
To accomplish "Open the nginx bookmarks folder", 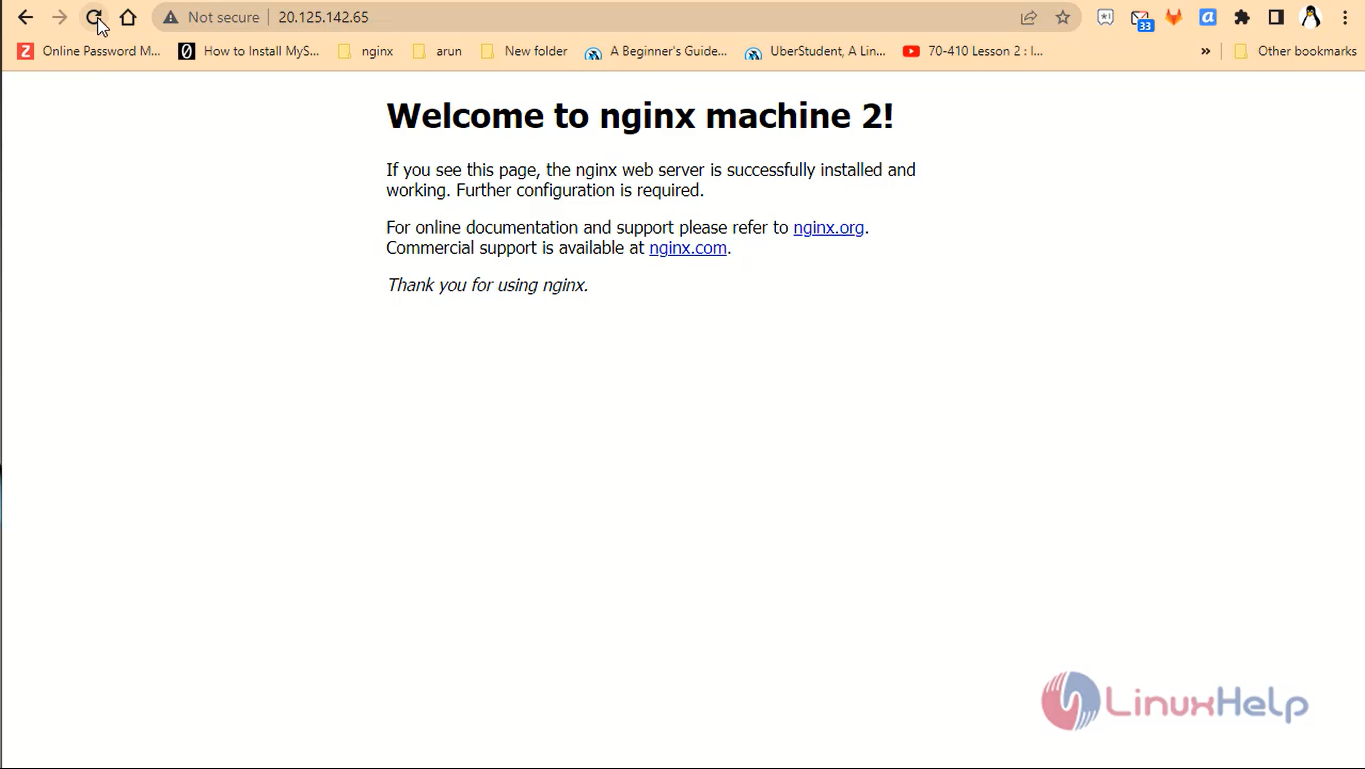I will (x=366, y=51).
